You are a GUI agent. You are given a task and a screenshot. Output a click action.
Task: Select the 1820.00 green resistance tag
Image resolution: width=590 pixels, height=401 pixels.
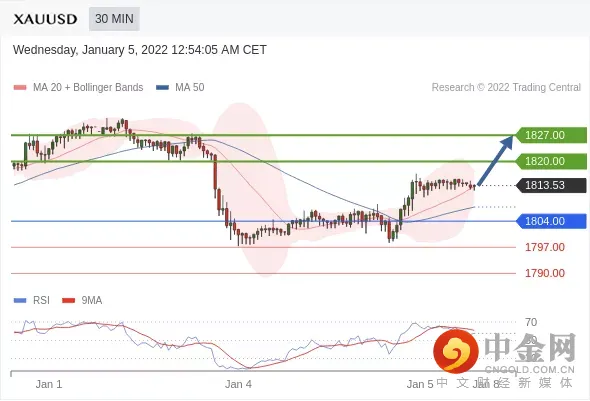click(551, 161)
